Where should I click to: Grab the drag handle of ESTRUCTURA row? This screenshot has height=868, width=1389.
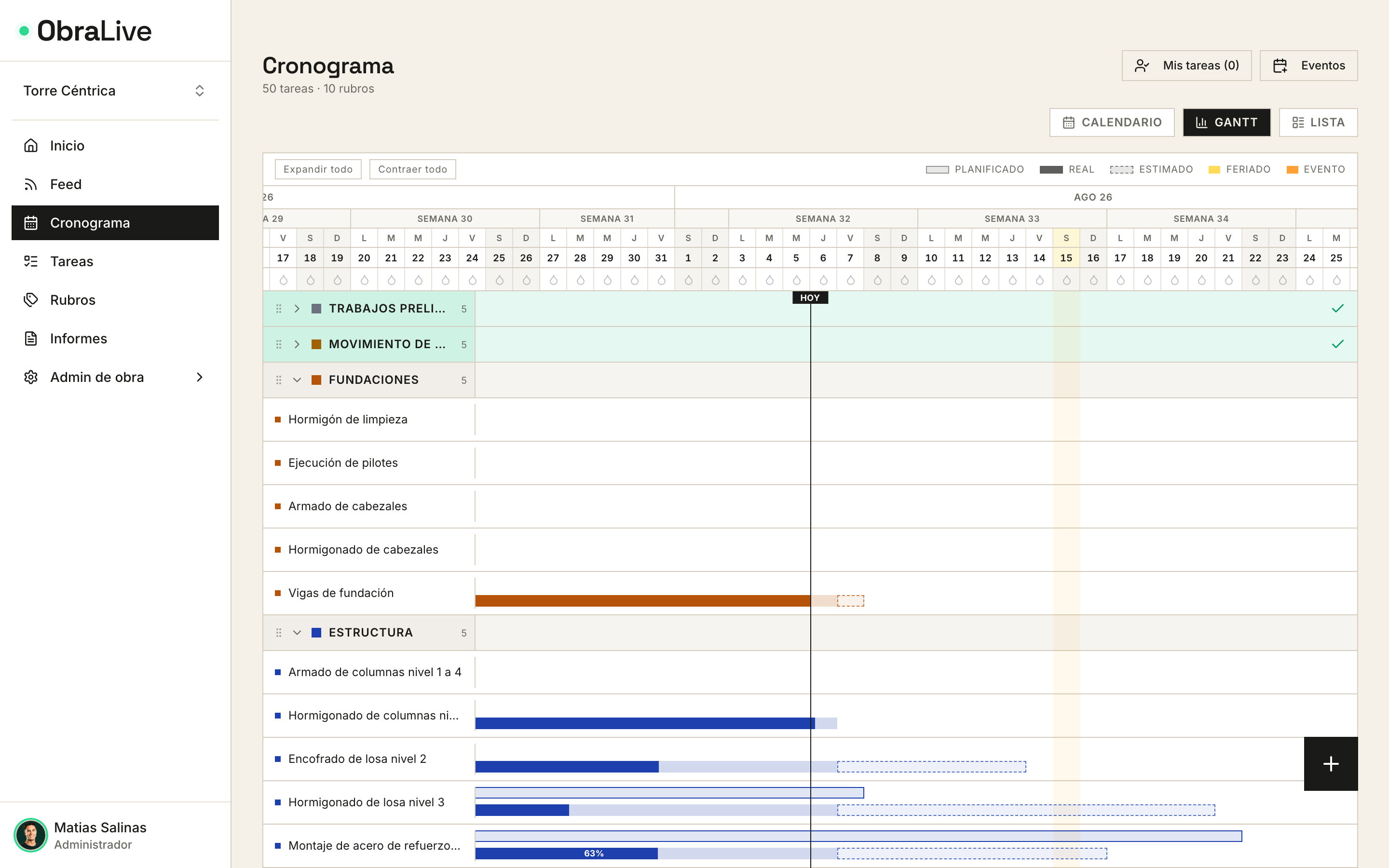pos(278,633)
